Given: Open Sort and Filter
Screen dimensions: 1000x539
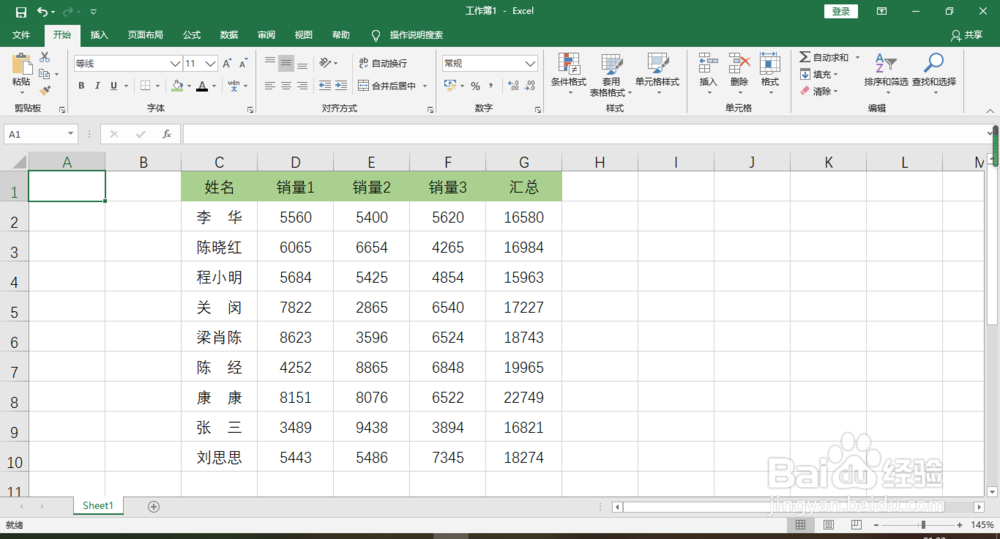Looking at the screenshot, I should point(886,73).
